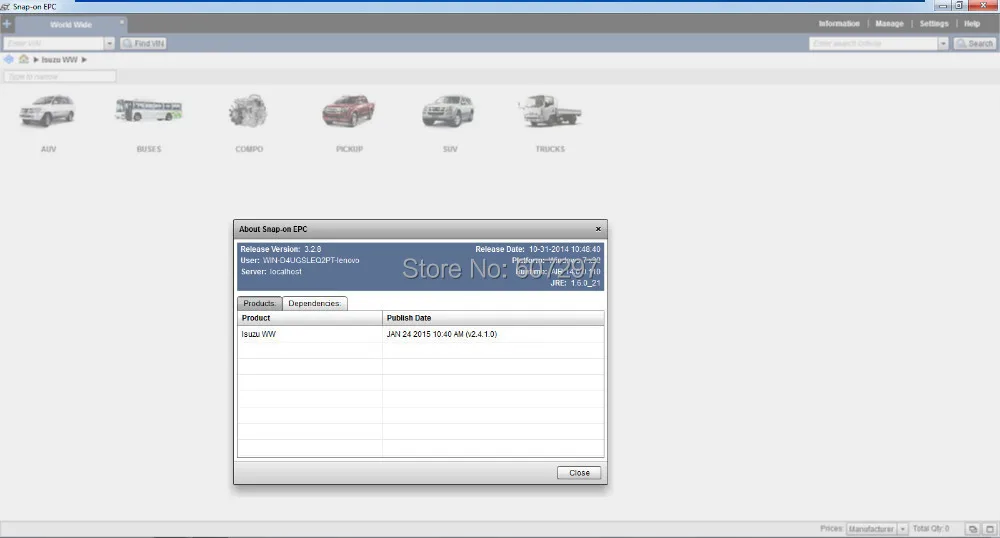Screen dimensions: 1000x538
Task: Close the World Wide tab
Action: click(122, 22)
